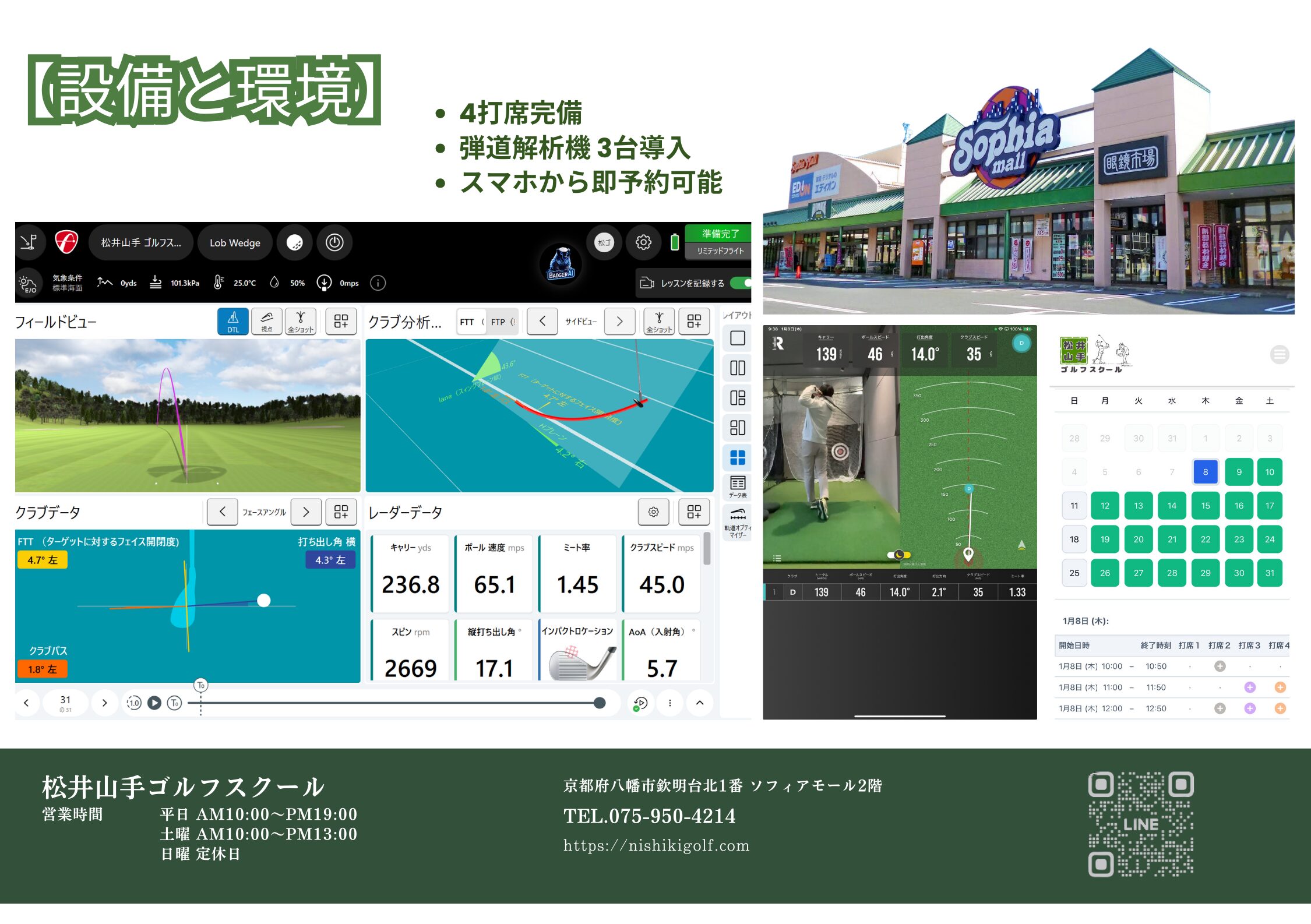The image size is (1311, 924).
Task: Select the golf ball icon button
Action: (295, 242)
